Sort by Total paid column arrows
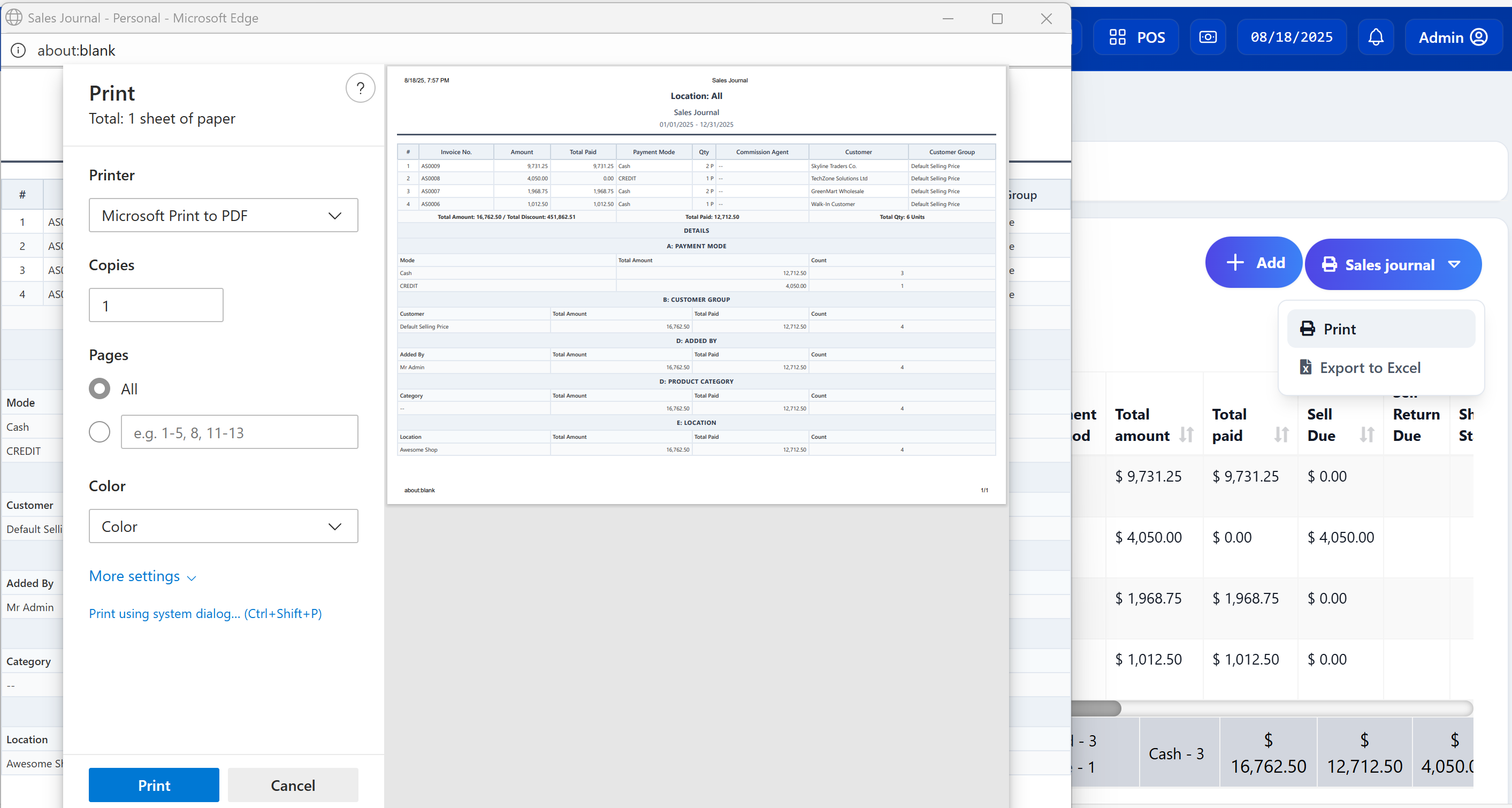Viewport: 1512px width, 808px height. point(1281,435)
